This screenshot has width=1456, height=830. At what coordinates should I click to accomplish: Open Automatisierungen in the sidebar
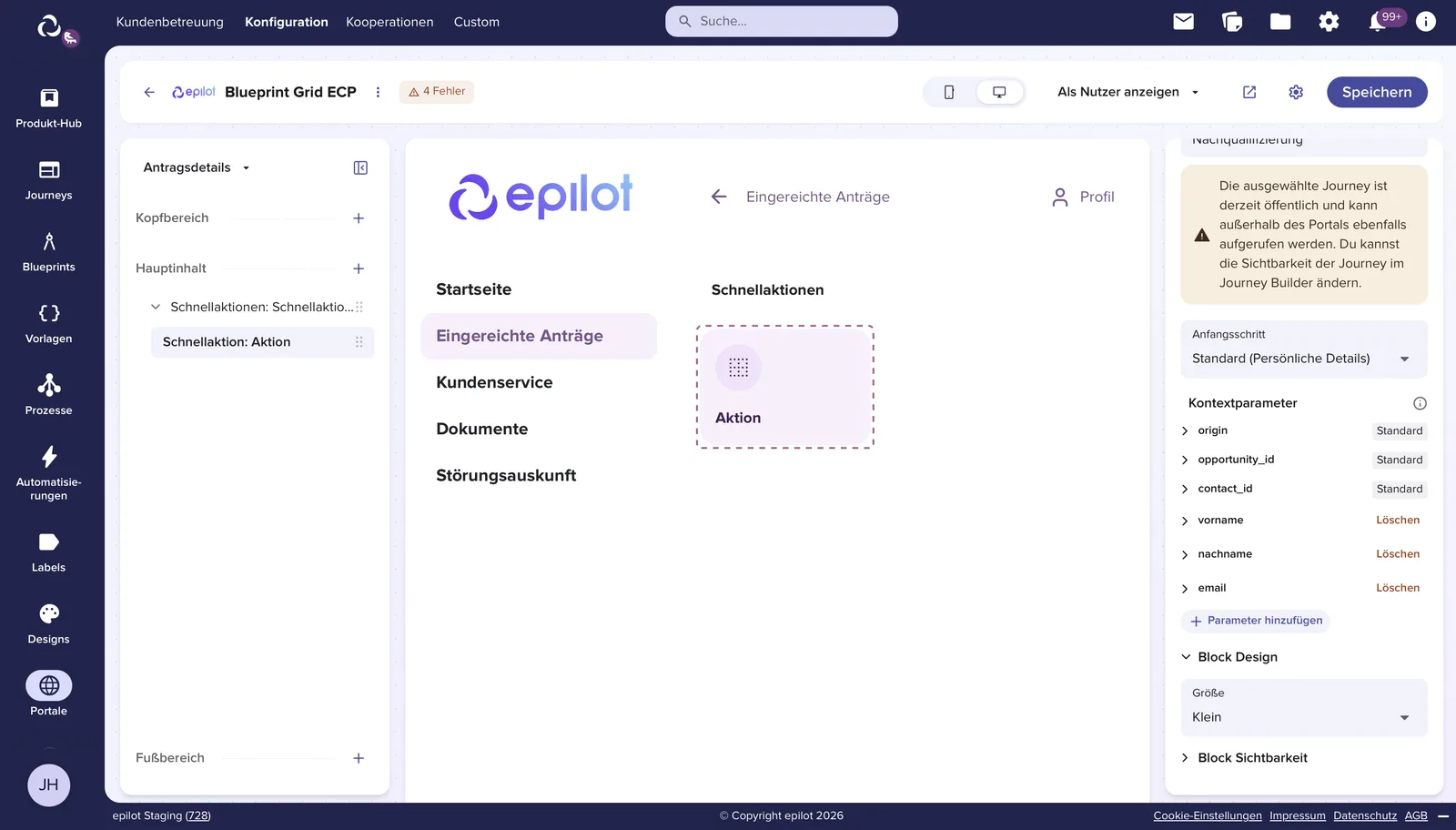[49, 473]
